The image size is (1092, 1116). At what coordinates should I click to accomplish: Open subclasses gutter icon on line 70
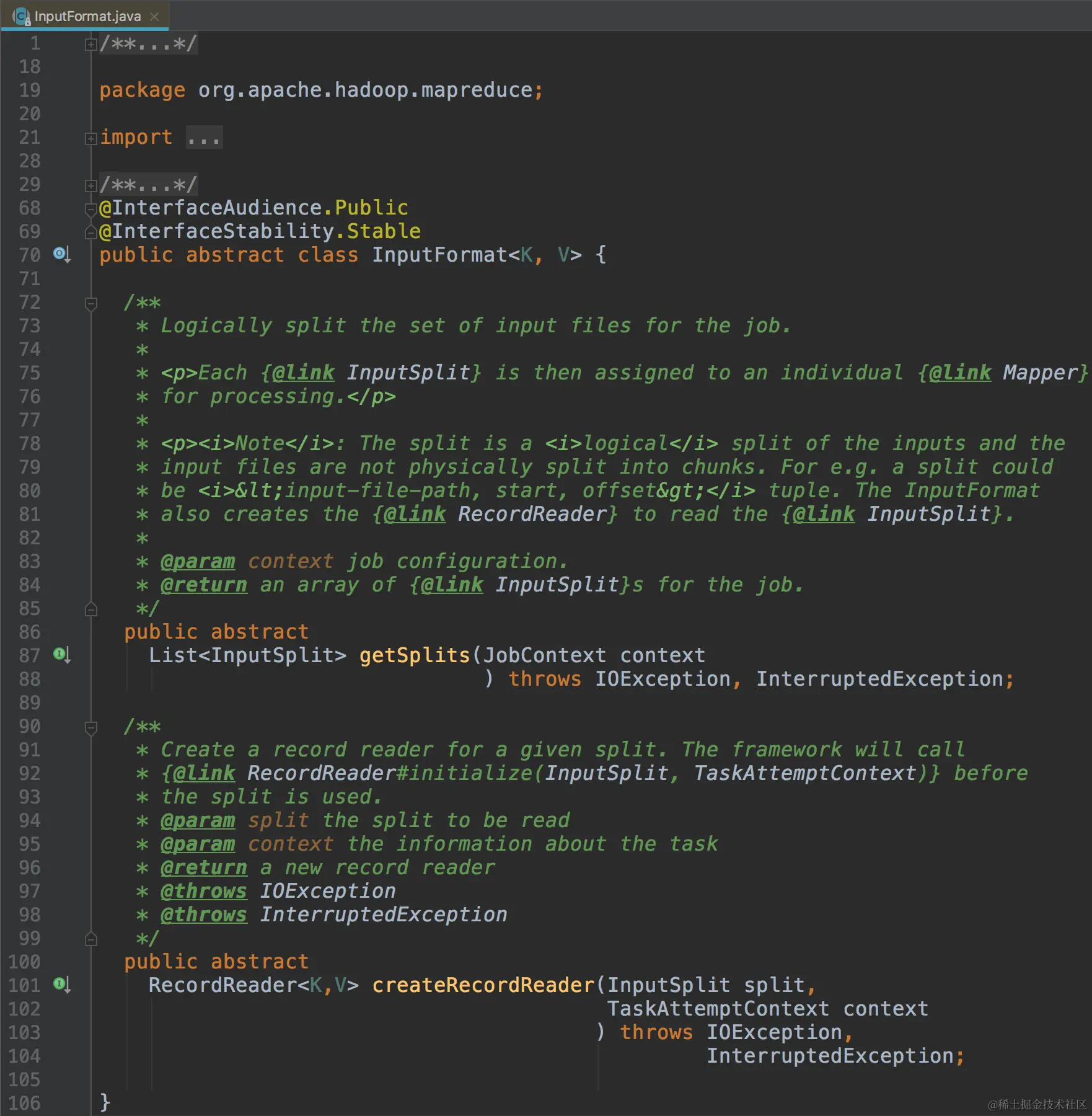coord(61,254)
